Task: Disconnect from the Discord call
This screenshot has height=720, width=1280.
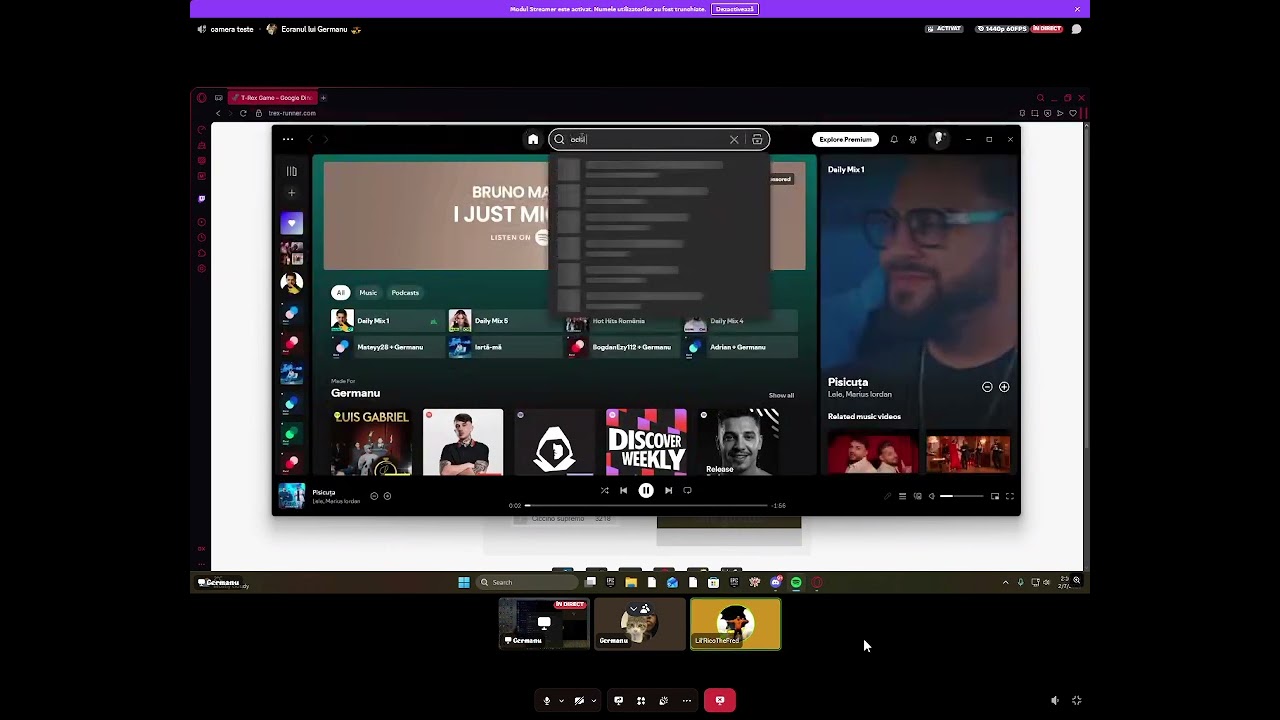Action: (x=720, y=701)
